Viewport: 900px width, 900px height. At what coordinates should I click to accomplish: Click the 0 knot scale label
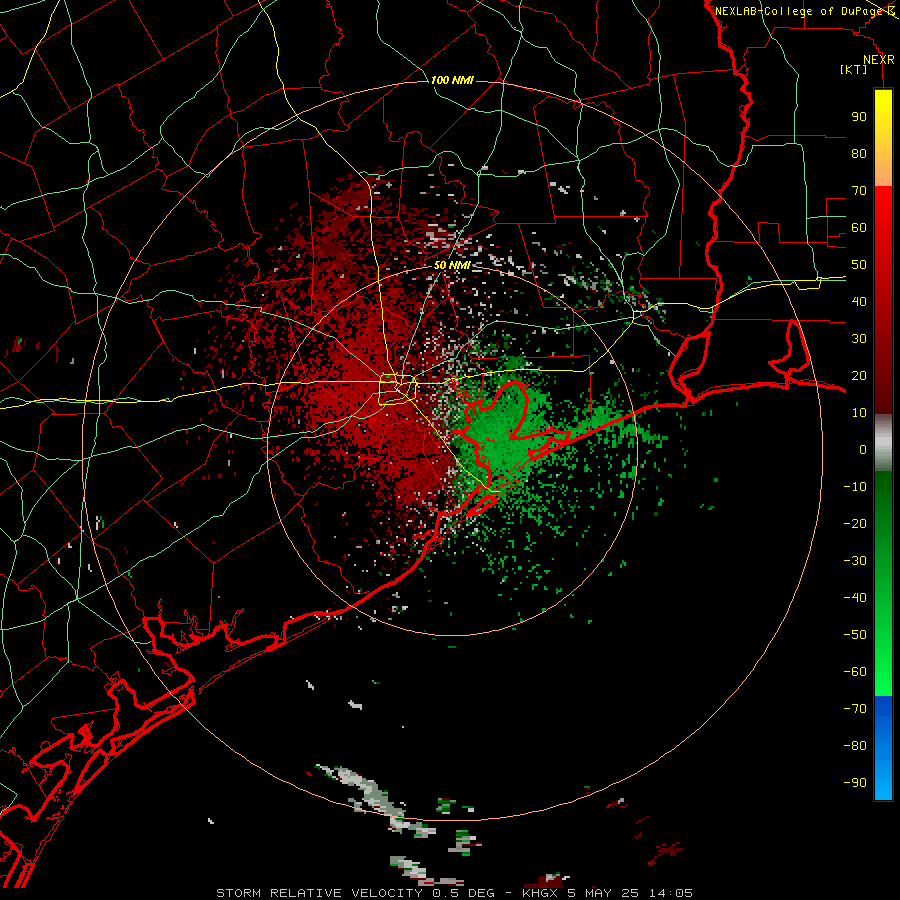(x=863, y=449)
